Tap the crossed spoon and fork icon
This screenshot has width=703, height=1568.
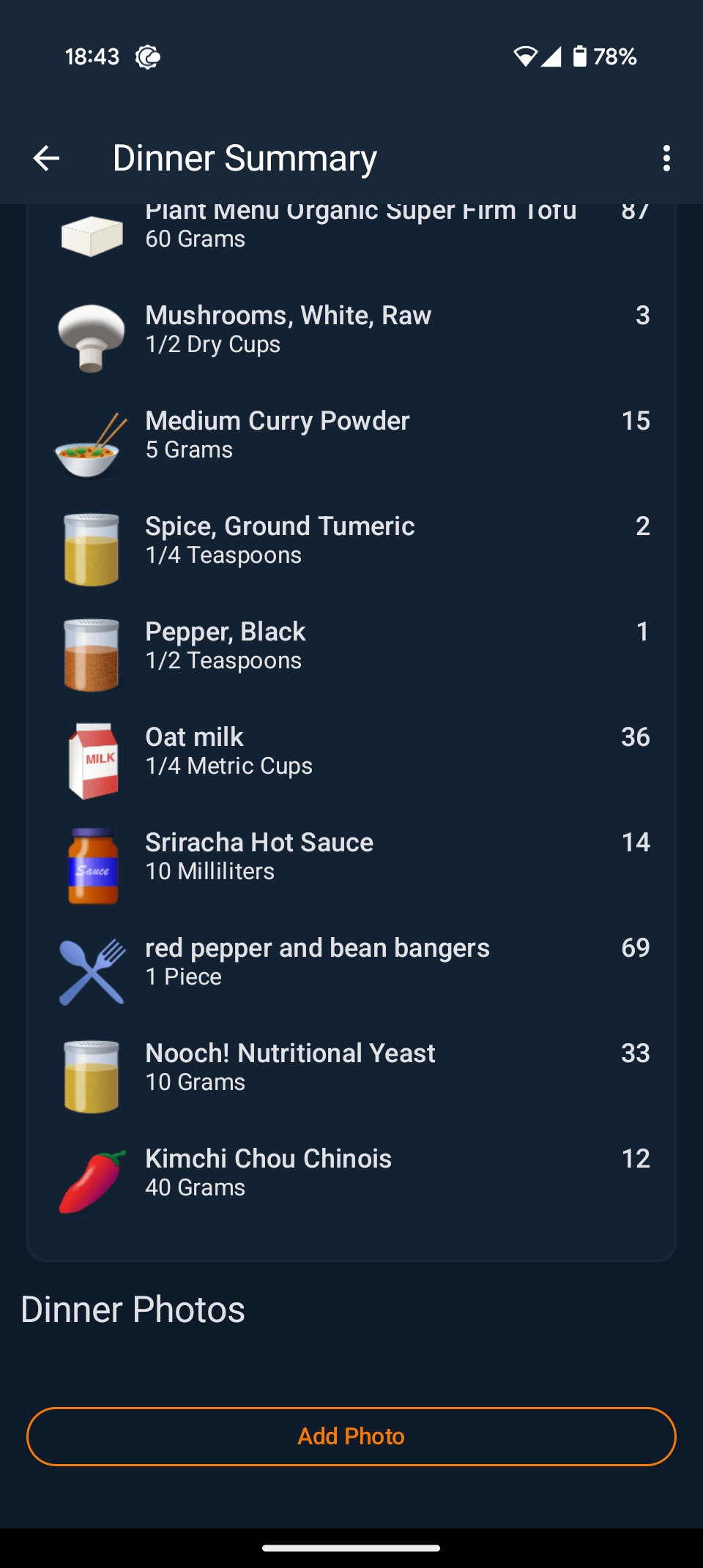pos(92,971)
